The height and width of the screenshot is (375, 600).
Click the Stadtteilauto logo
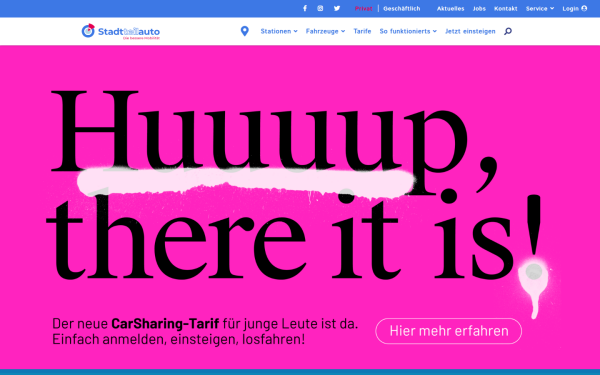pos(121,31)
